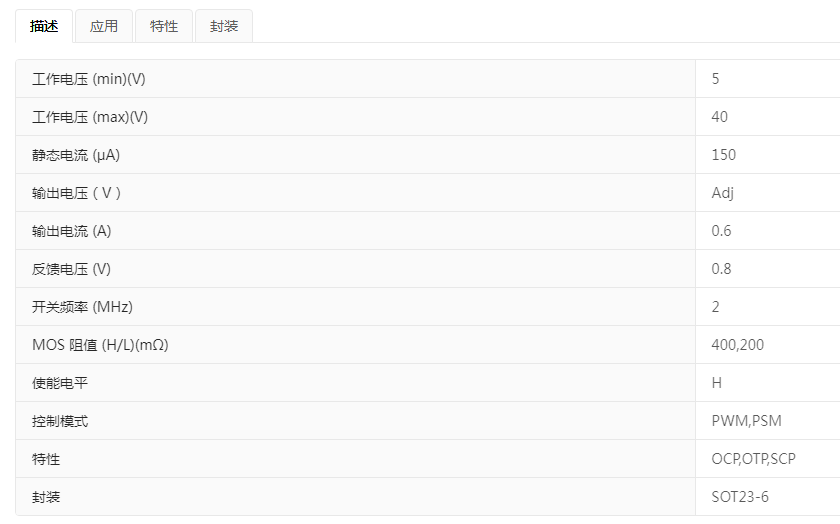Click the SOT23-6 package value
The width and height of the screenshot is (840, 524).
click(740, 497)
